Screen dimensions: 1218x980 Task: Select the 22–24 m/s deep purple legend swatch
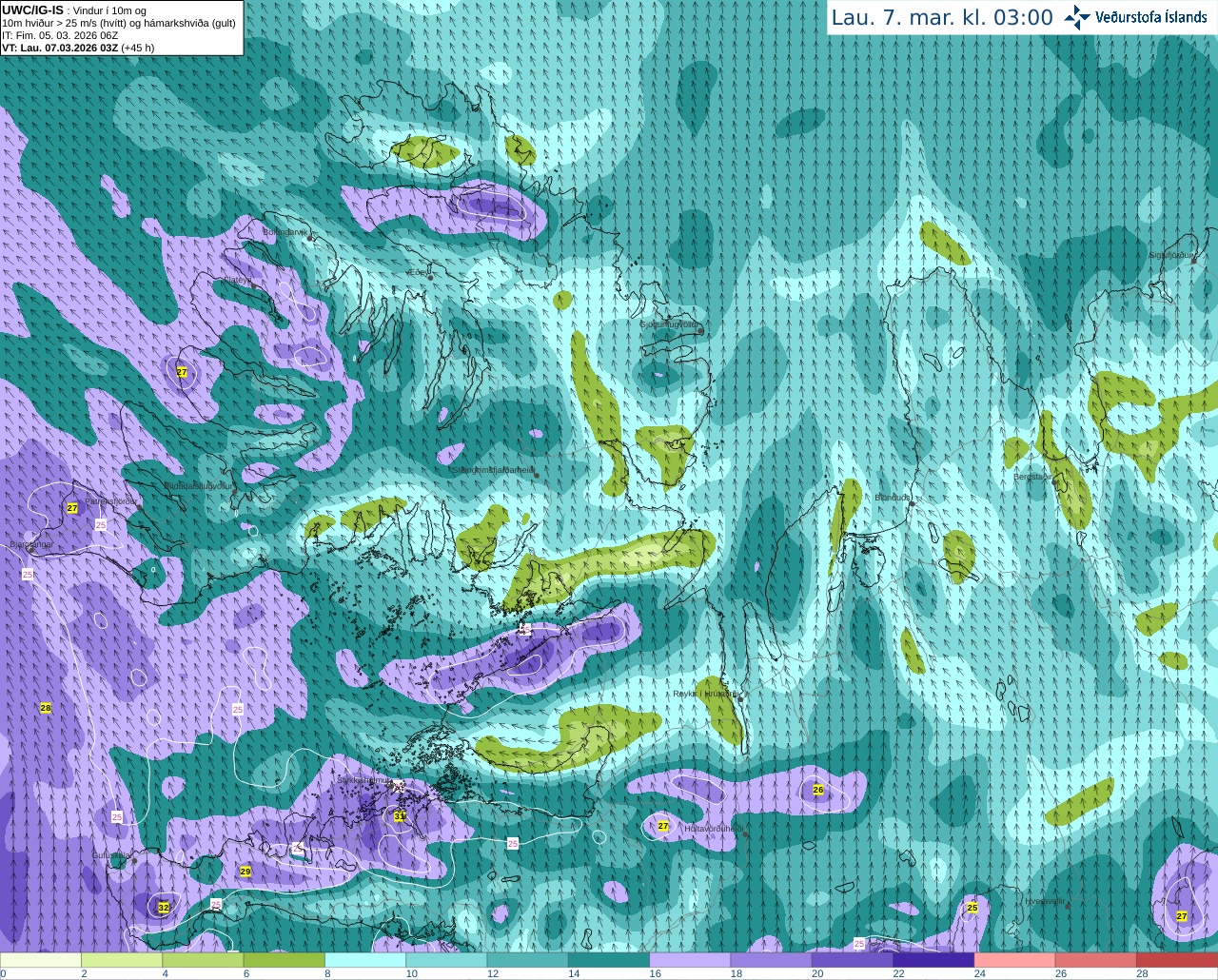point(933,960)
